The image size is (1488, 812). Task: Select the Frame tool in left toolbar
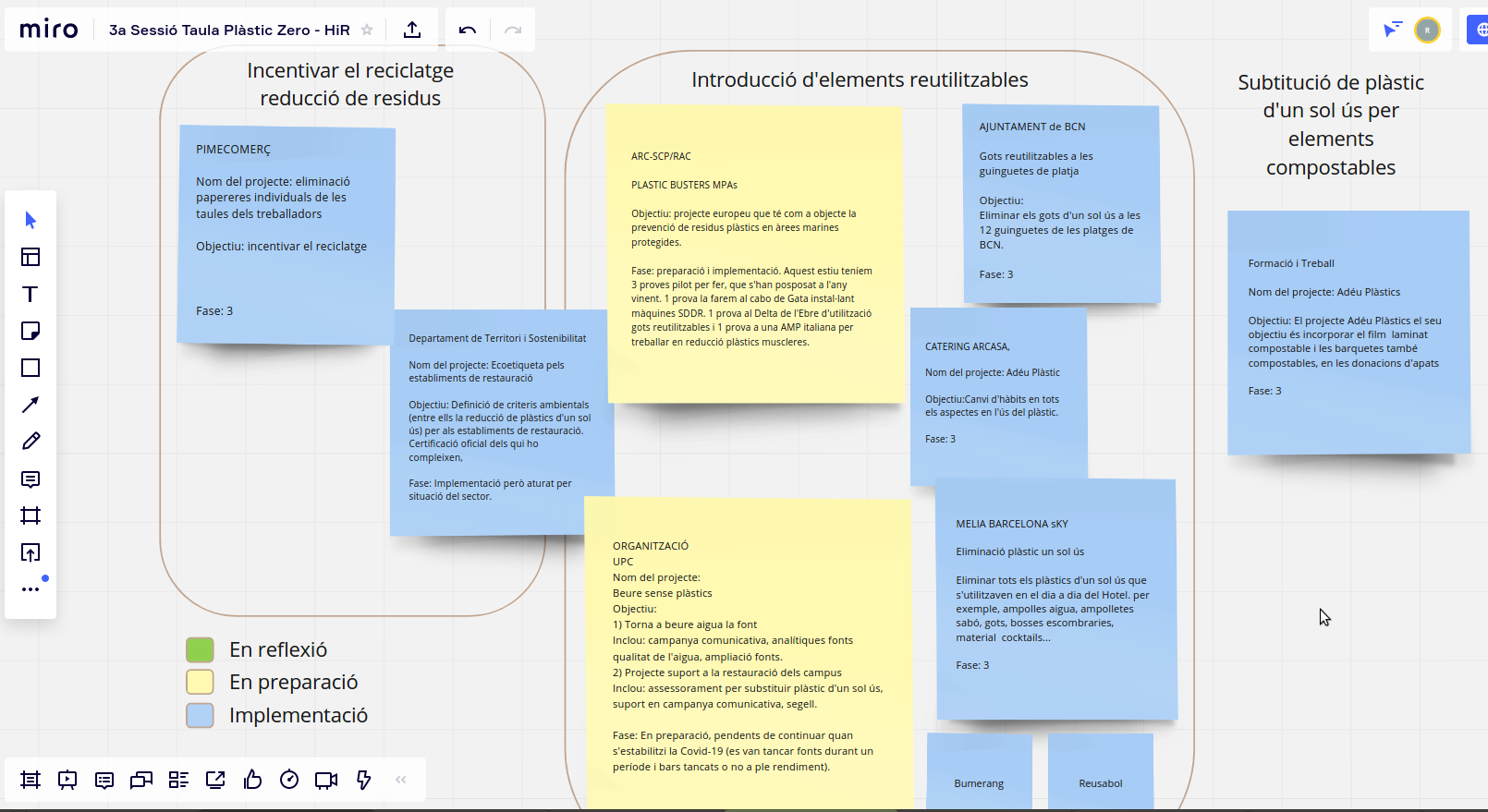(30, 515)
